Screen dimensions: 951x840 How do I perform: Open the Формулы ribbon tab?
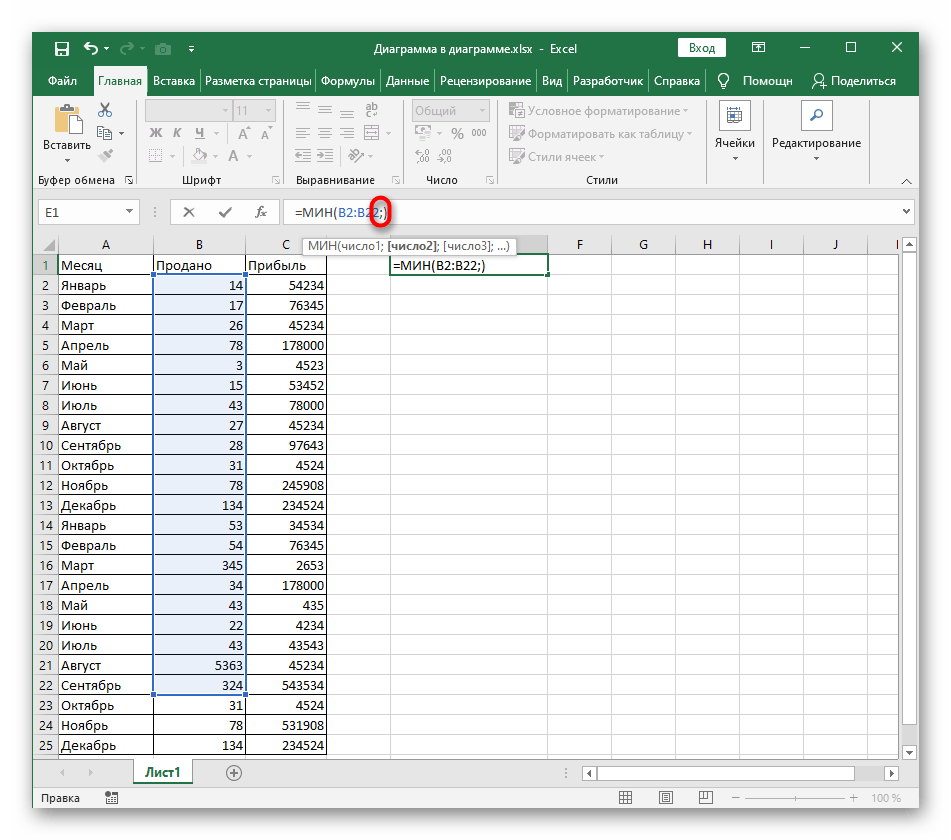[348, 81]
